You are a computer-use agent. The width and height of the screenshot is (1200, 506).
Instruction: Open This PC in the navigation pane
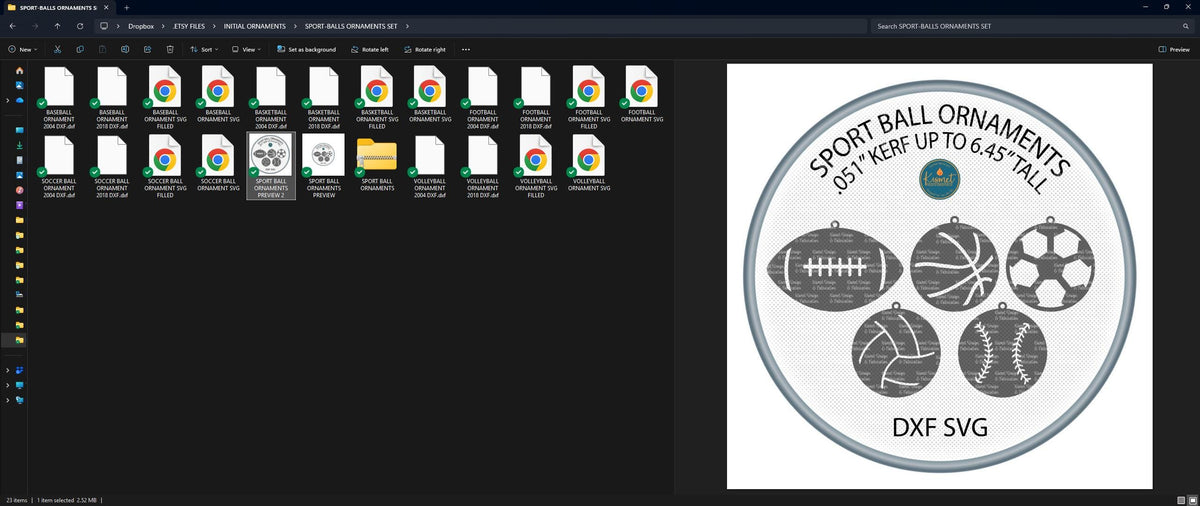(x=19, y=385)
